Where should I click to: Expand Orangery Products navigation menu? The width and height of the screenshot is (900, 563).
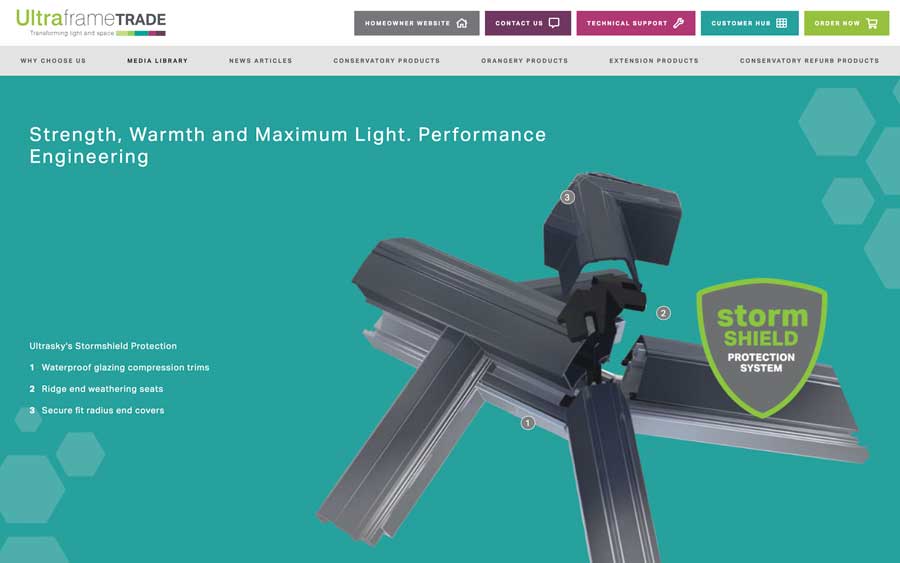[524, 61]
